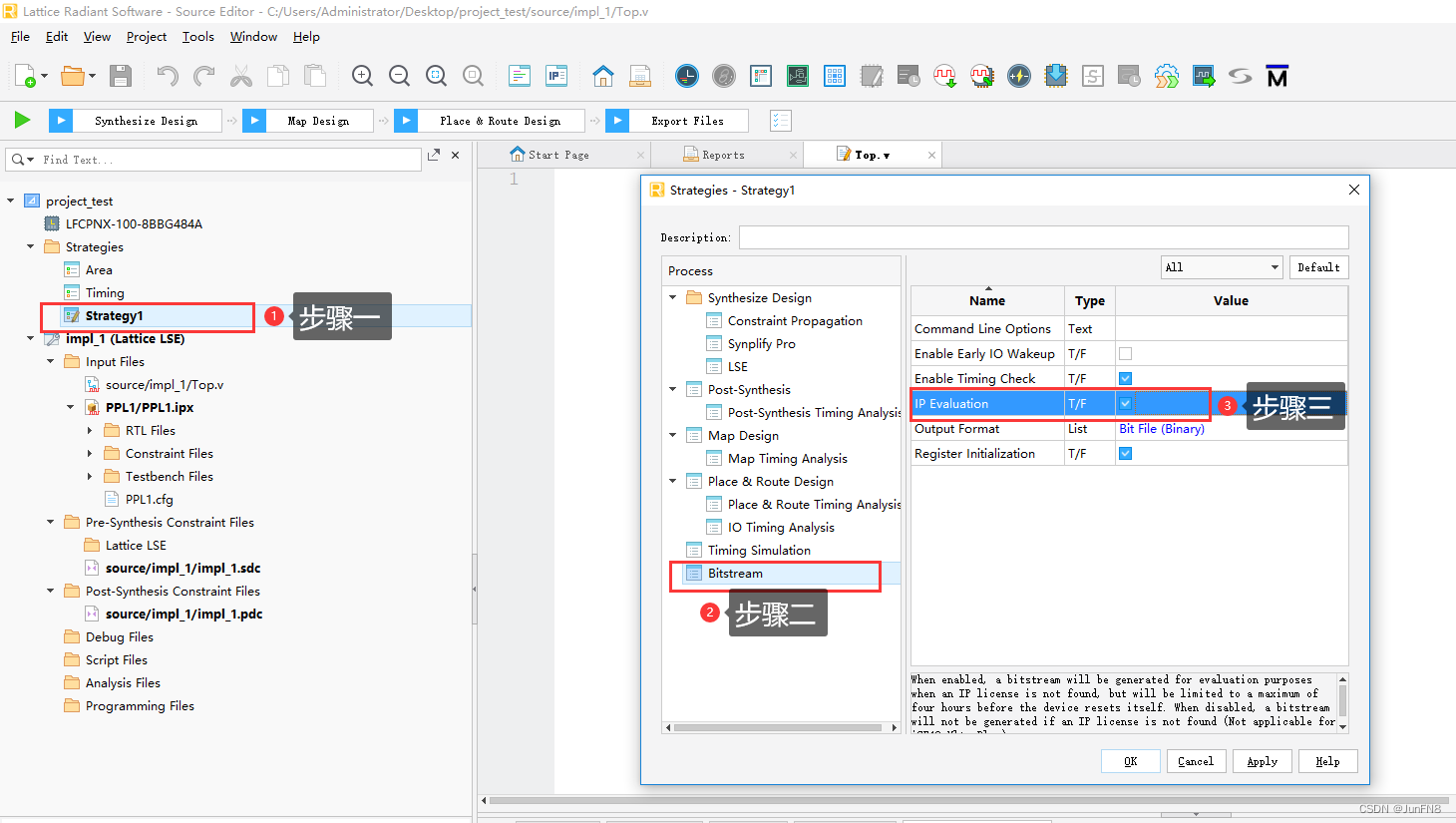Open the Tools menu

198,37
